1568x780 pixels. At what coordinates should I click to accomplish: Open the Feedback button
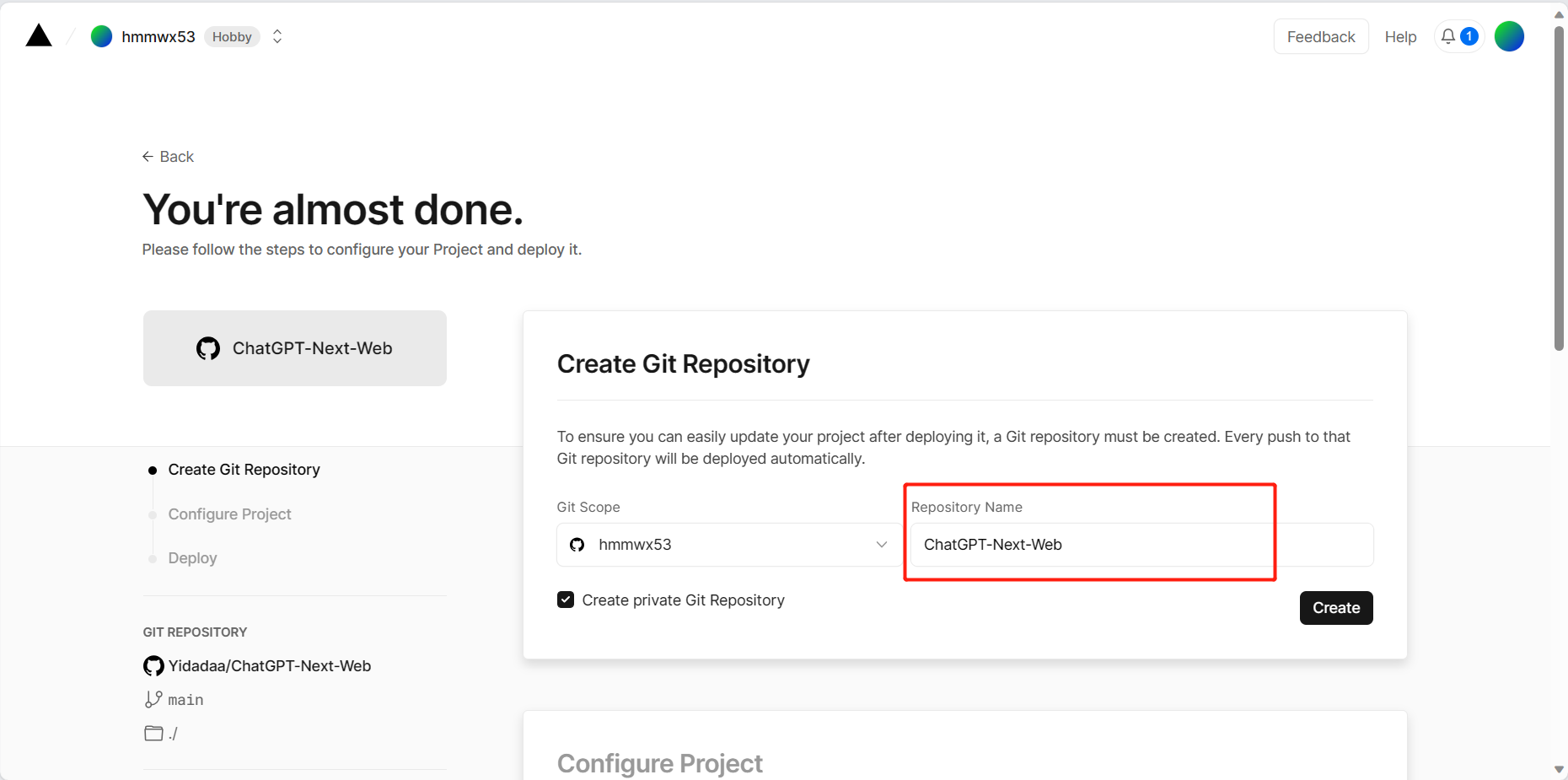click(x=1321, y=36)
